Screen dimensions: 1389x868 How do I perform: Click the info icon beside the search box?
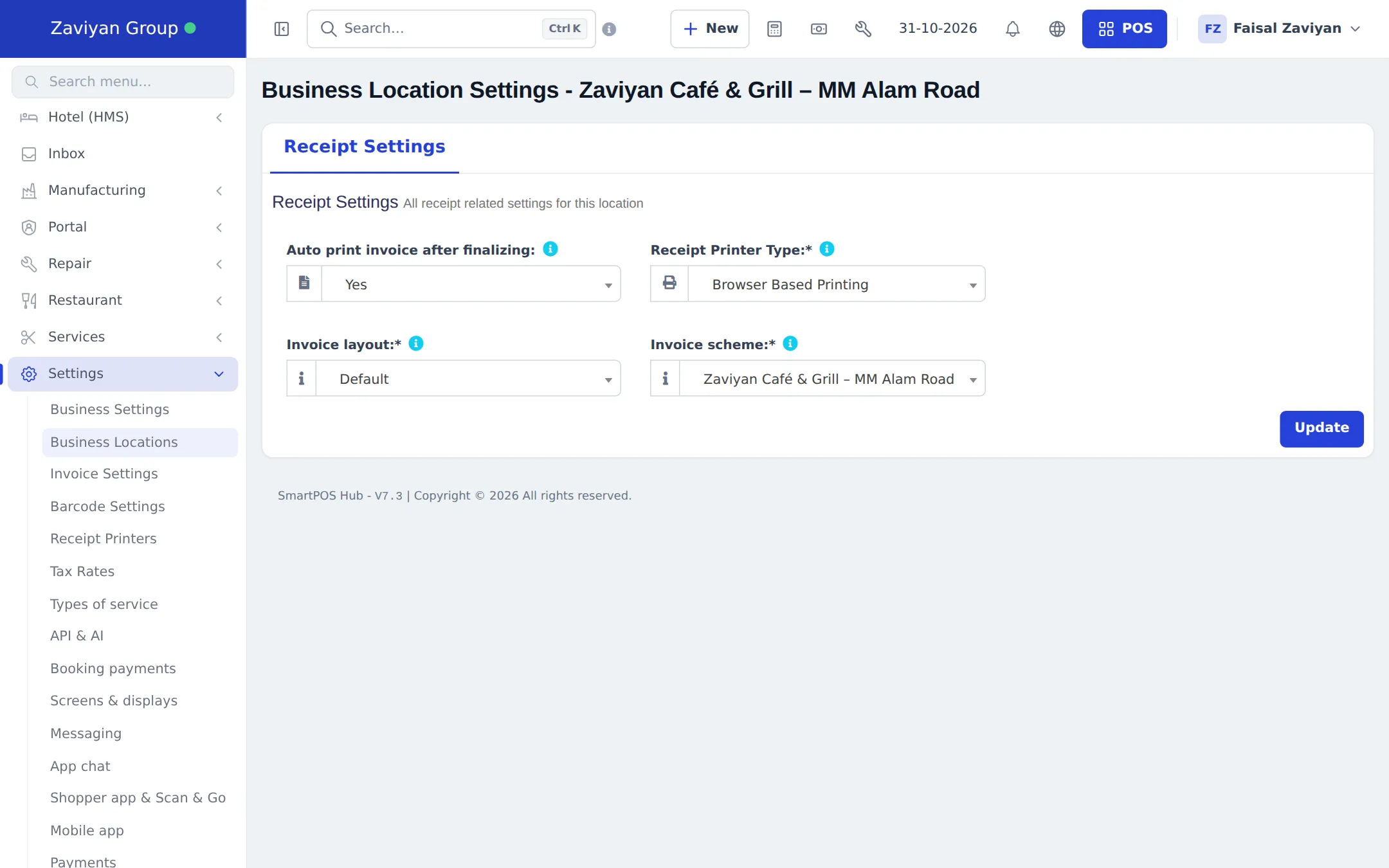click(x=609, y=29)
